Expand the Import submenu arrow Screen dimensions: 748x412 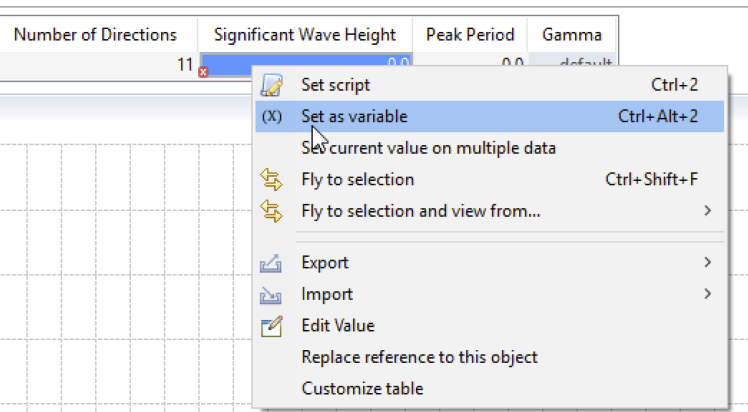tap(707, 294)
